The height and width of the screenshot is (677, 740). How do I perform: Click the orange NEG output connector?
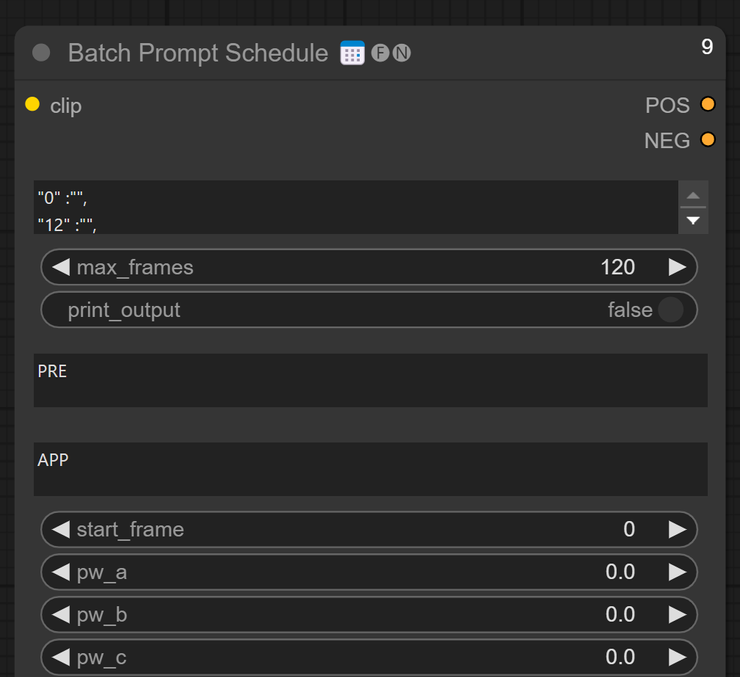click(x=707, y=140)
